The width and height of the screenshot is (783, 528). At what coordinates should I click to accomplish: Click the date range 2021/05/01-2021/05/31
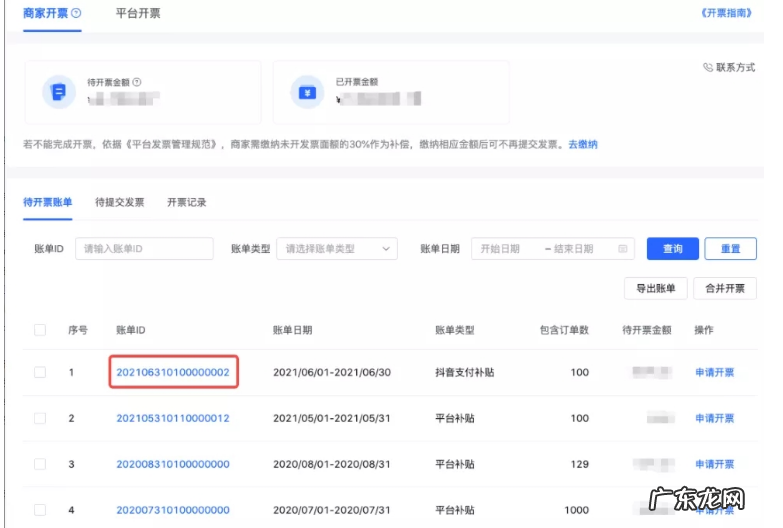(332, 418)
